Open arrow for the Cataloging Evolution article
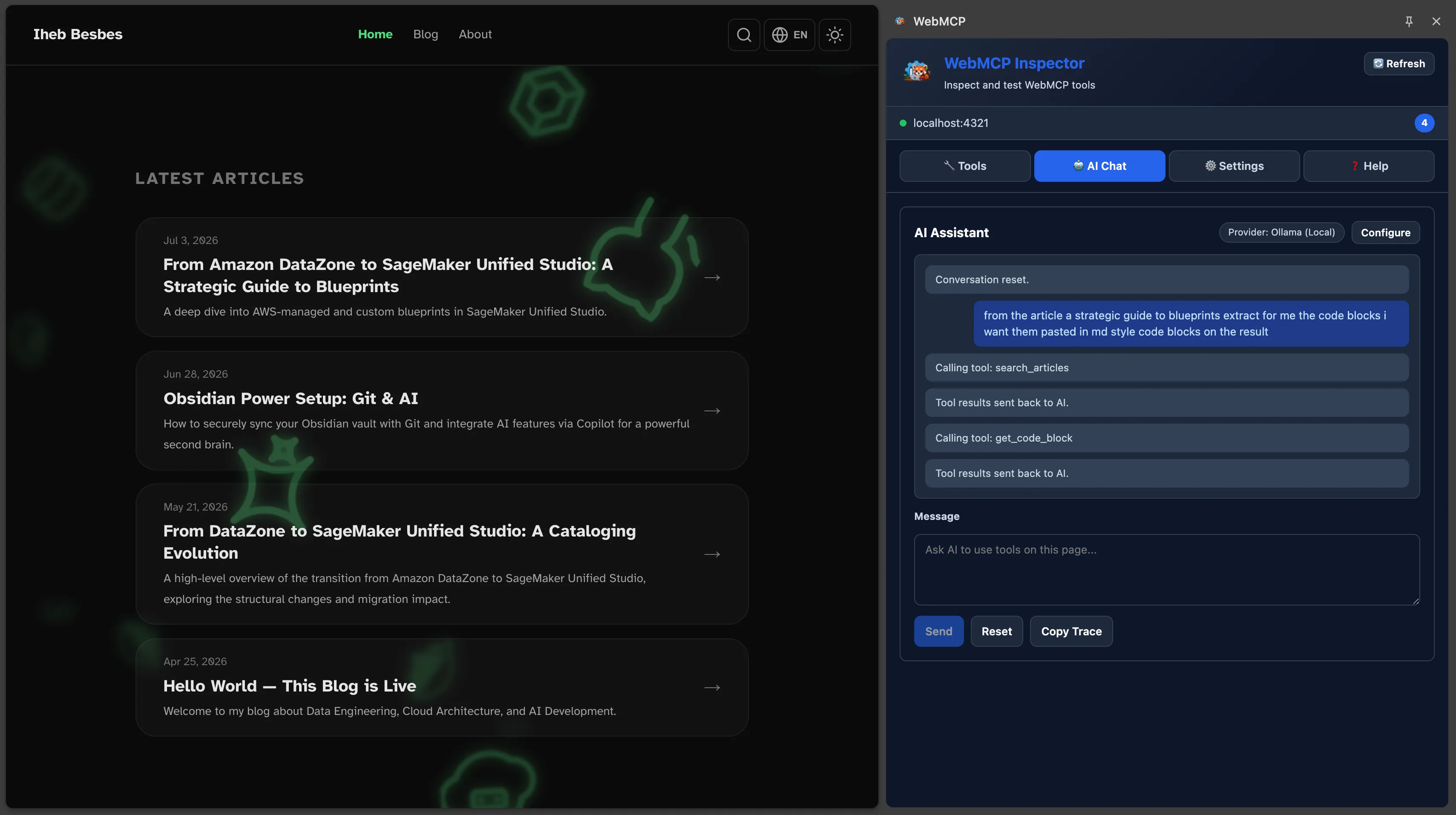Screen dimensions: 1456x815 [x=712, y=554]
